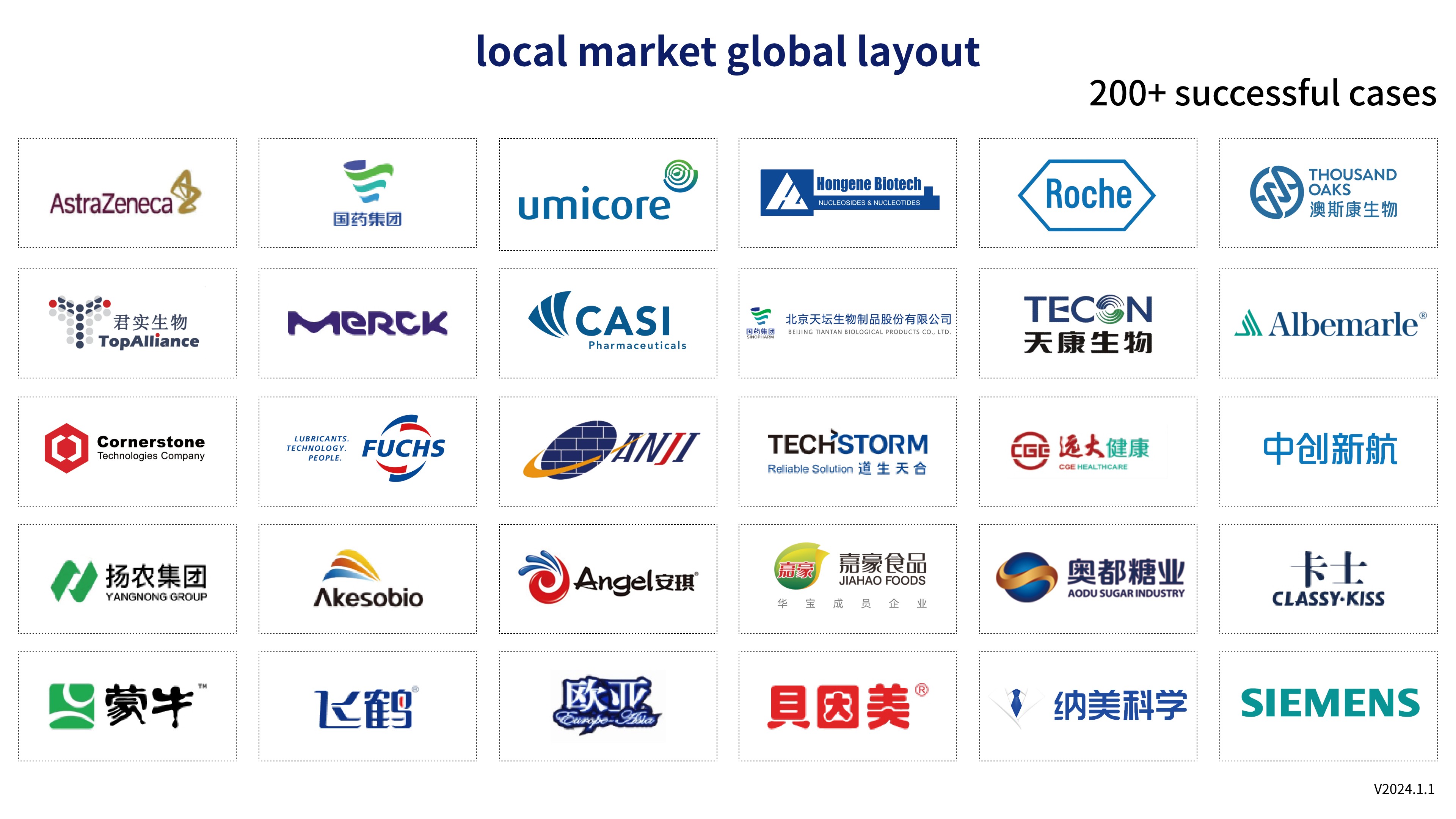
Task: Click the Cornerstone Technologies Company logo
Action: (125, 448)
